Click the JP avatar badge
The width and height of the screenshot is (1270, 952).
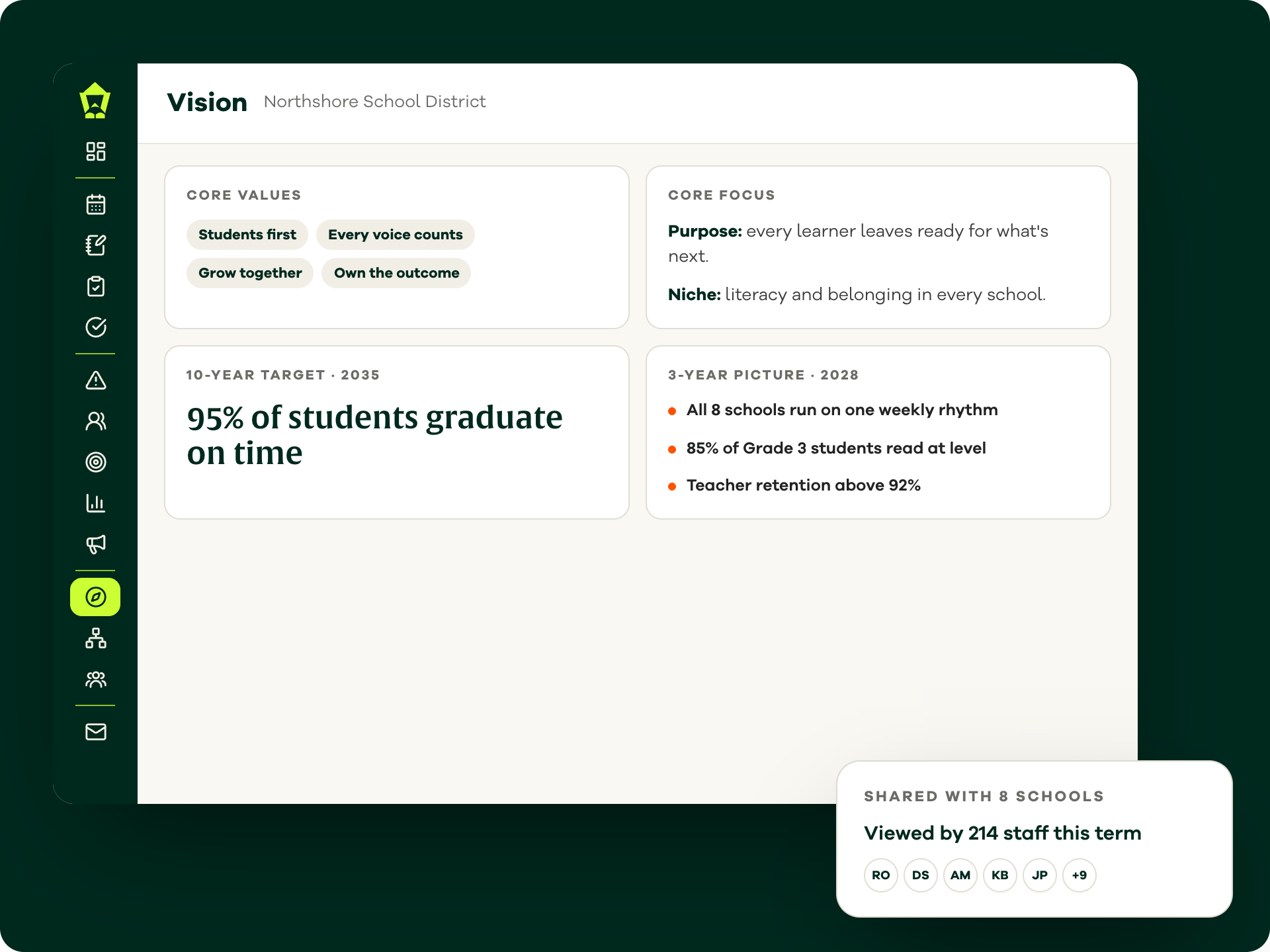pos(1040,875)
